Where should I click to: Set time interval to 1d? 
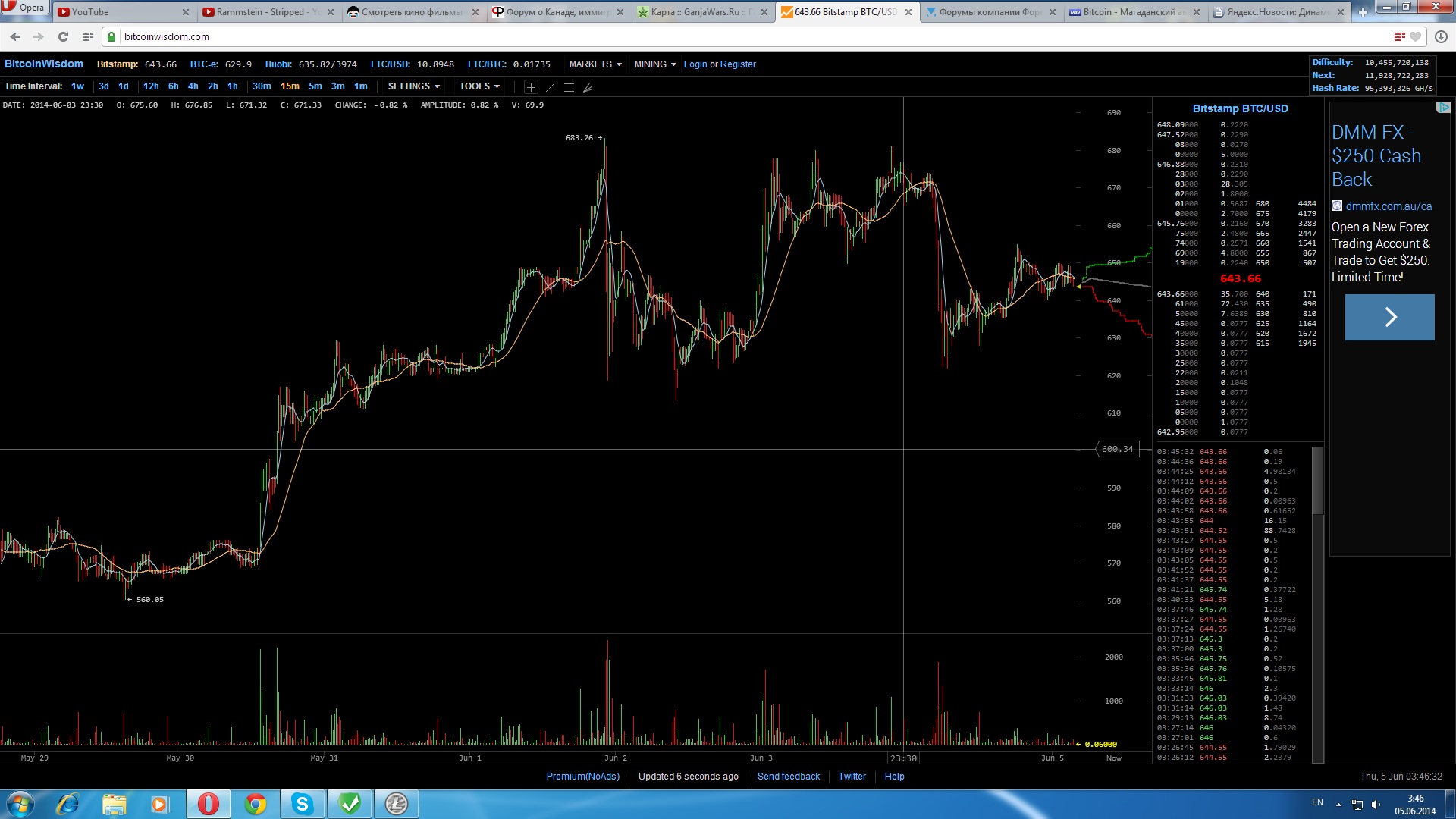(124, 86)
